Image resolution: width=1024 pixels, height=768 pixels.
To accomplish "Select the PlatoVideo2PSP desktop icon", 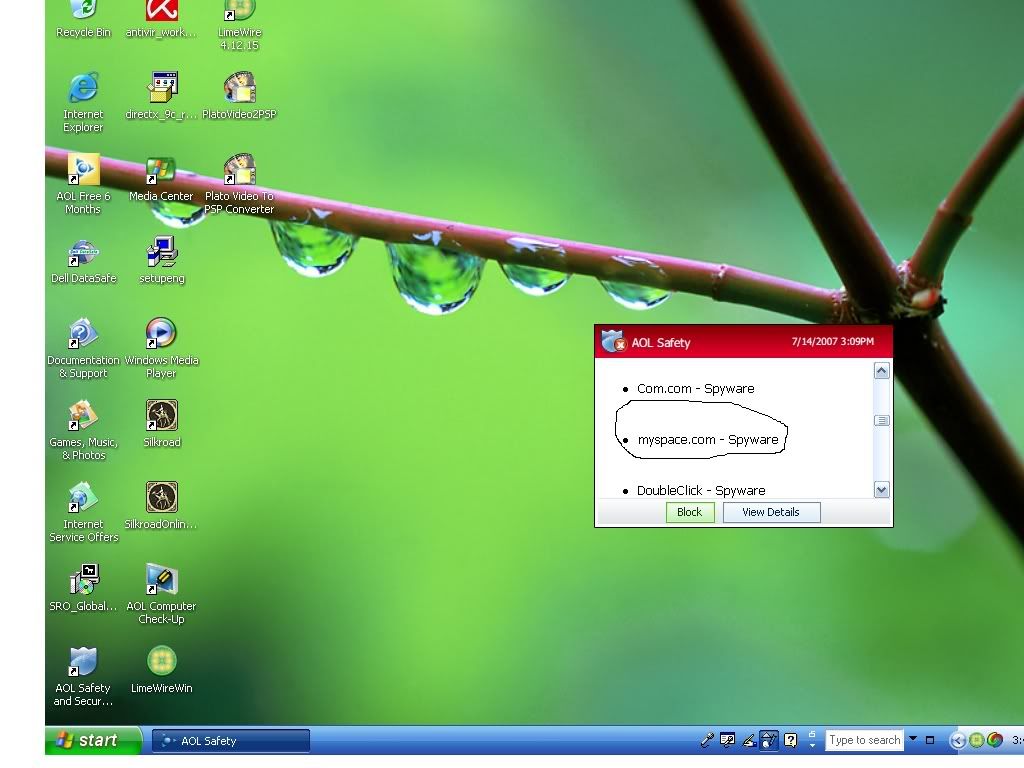I will pyautogui.click(x=240, y=88).
